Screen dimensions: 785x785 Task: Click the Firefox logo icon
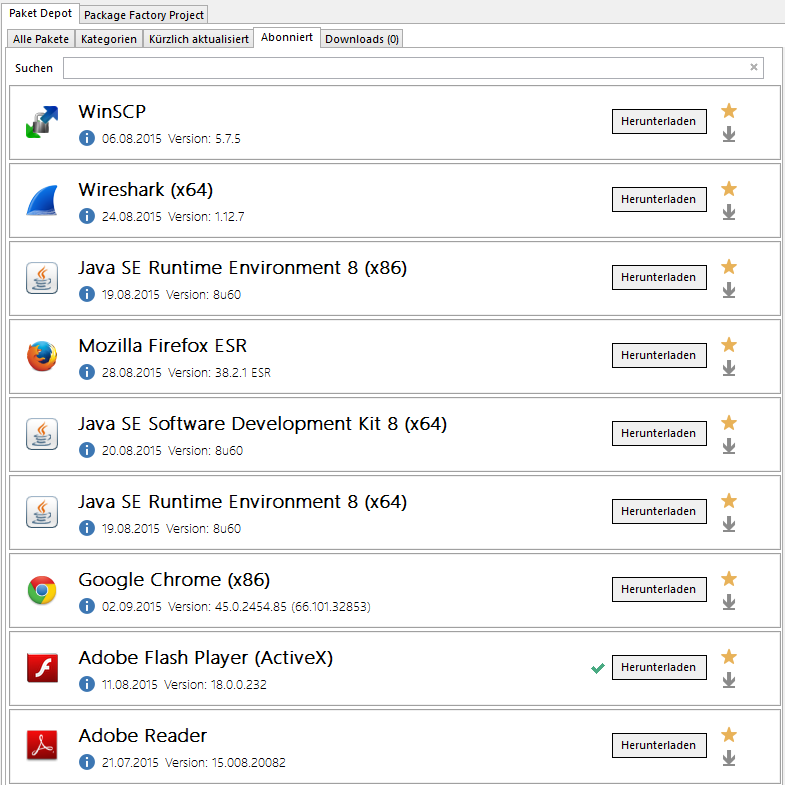[42, 356]
